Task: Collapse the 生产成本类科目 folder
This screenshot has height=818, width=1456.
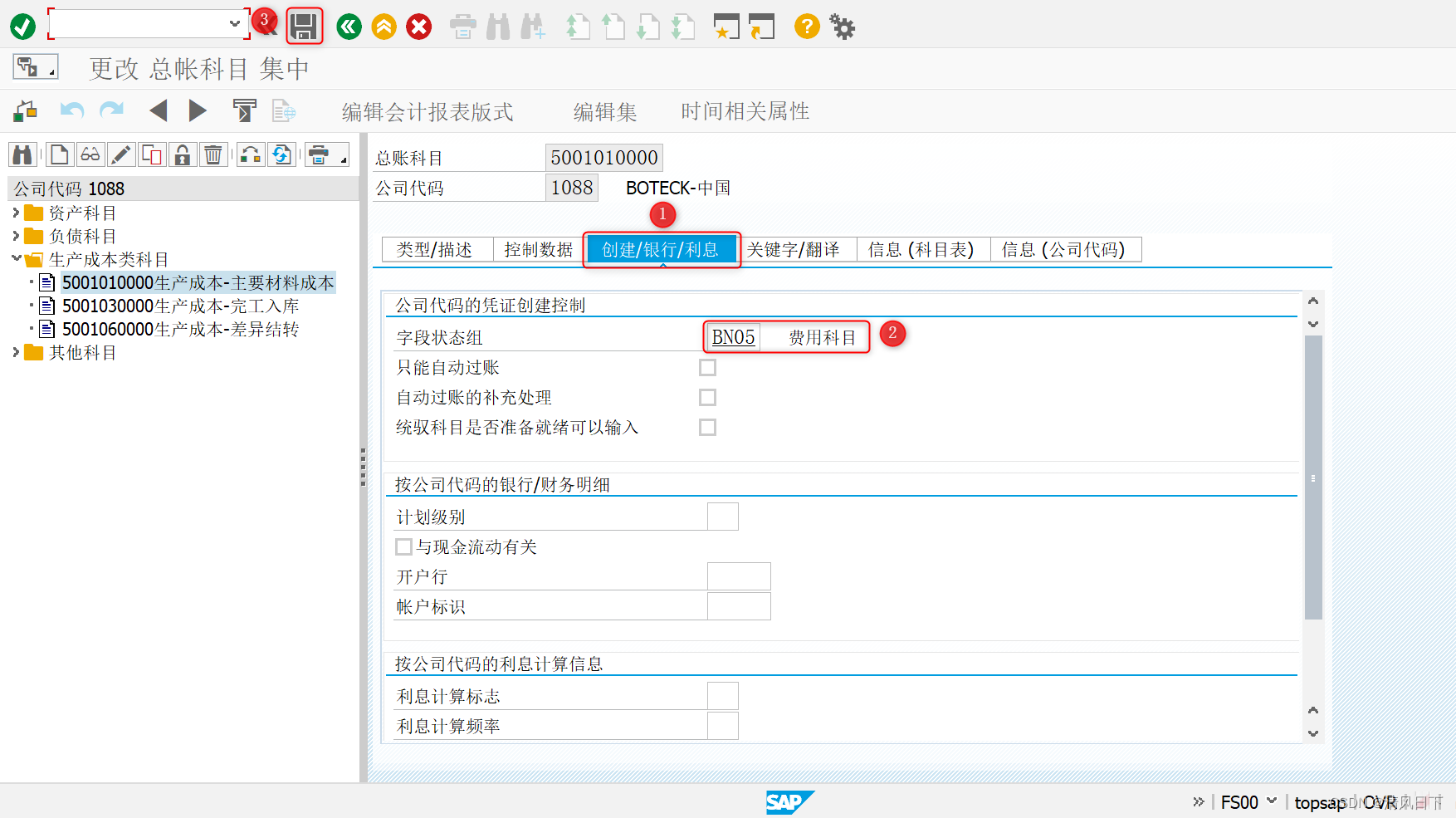Action: point(17,259)
